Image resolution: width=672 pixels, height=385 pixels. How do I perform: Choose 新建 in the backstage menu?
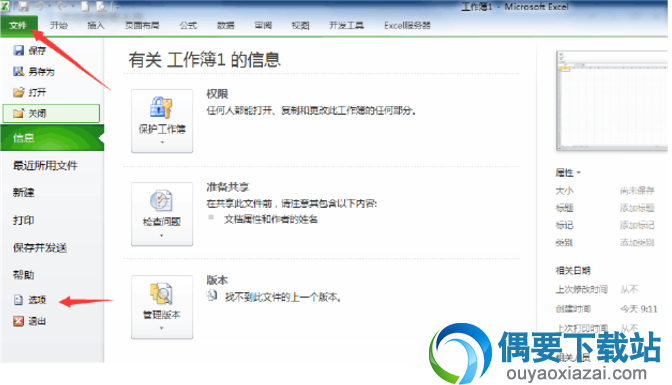[24, 192]
